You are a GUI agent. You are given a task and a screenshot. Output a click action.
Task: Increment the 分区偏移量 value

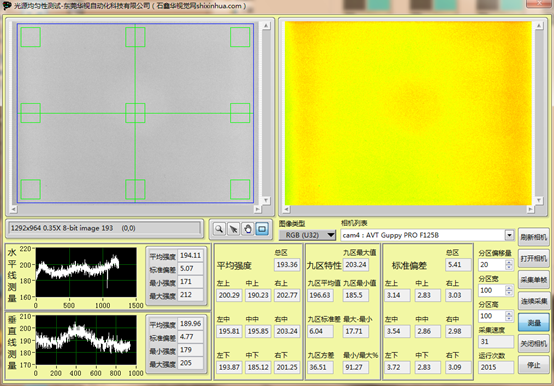click(x=509, y=262)
